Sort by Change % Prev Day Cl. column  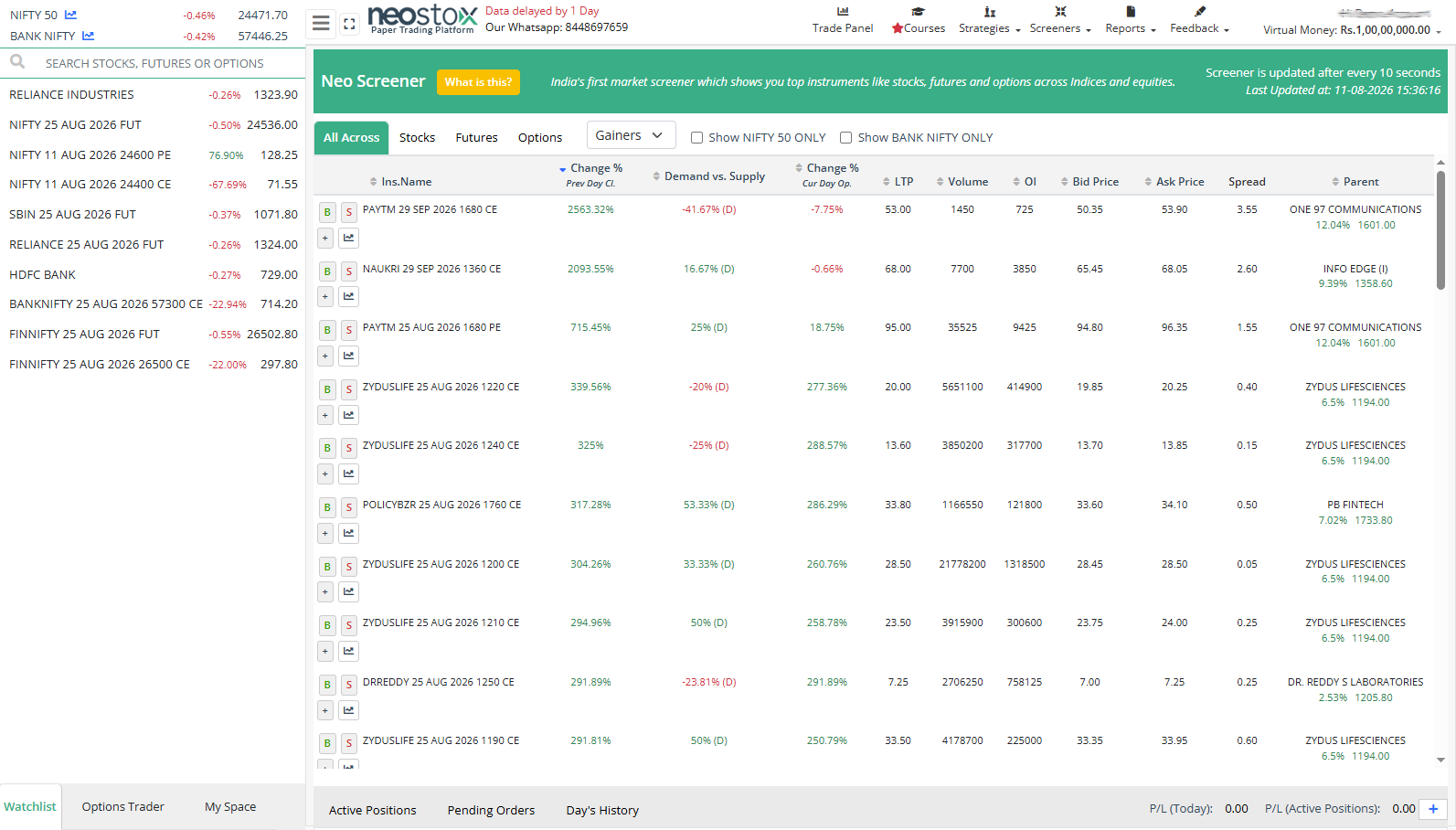tap(590, 175)
